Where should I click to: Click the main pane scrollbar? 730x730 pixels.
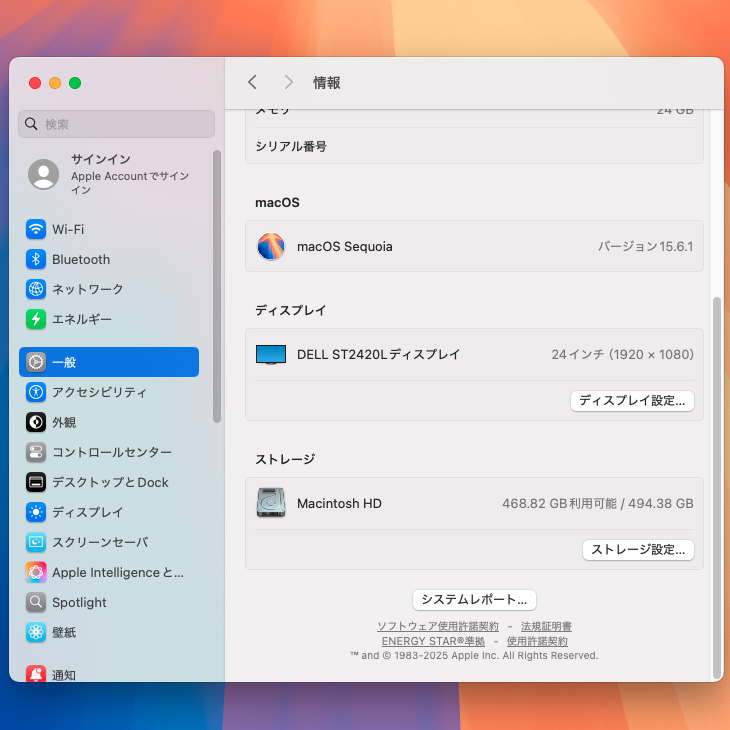point(717,487)
